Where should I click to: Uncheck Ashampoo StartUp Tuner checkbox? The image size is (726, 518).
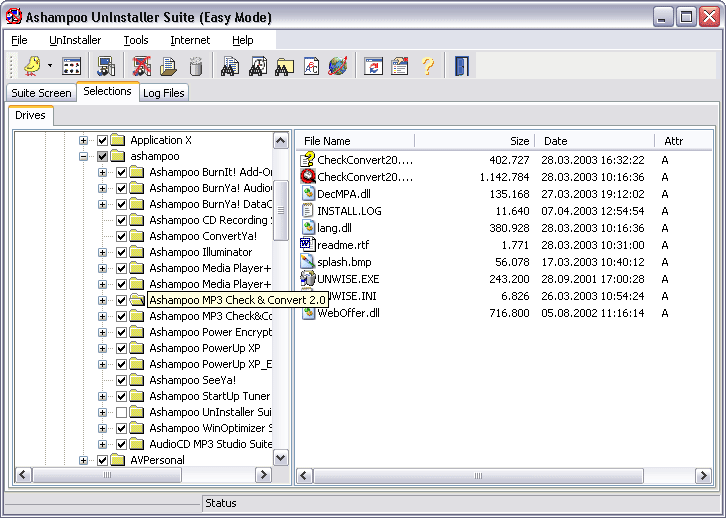tap(121, 396)
